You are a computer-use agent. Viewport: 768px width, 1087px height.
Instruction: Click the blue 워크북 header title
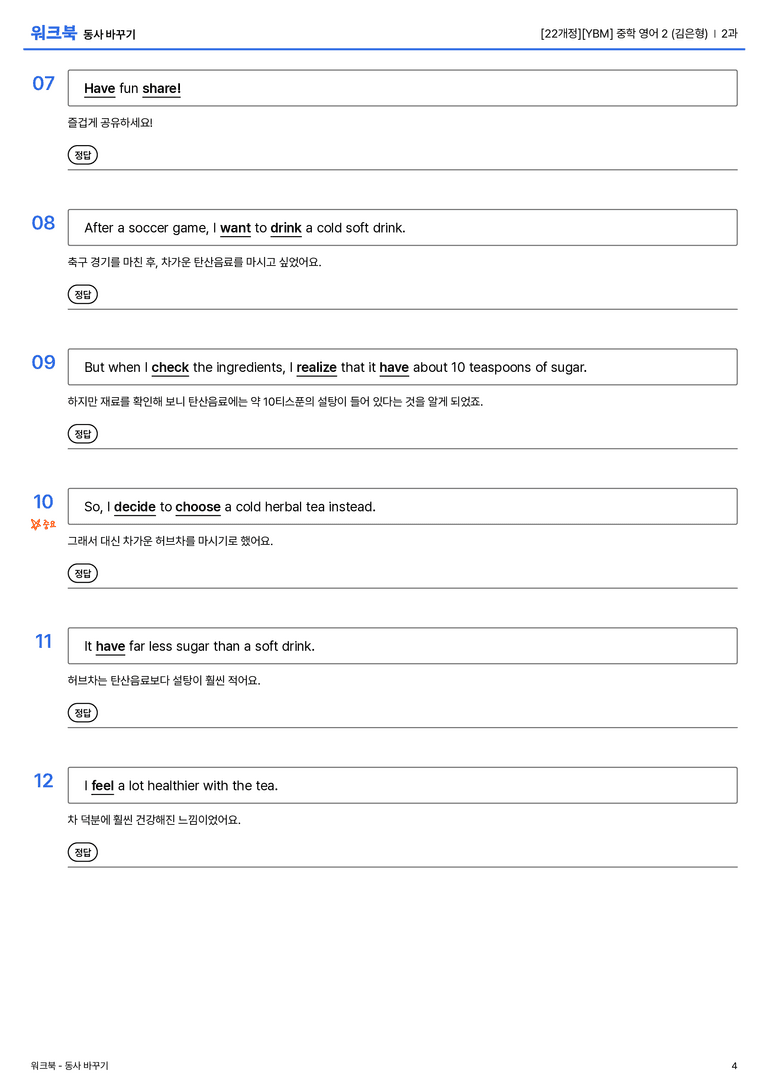tap(53, 33)
